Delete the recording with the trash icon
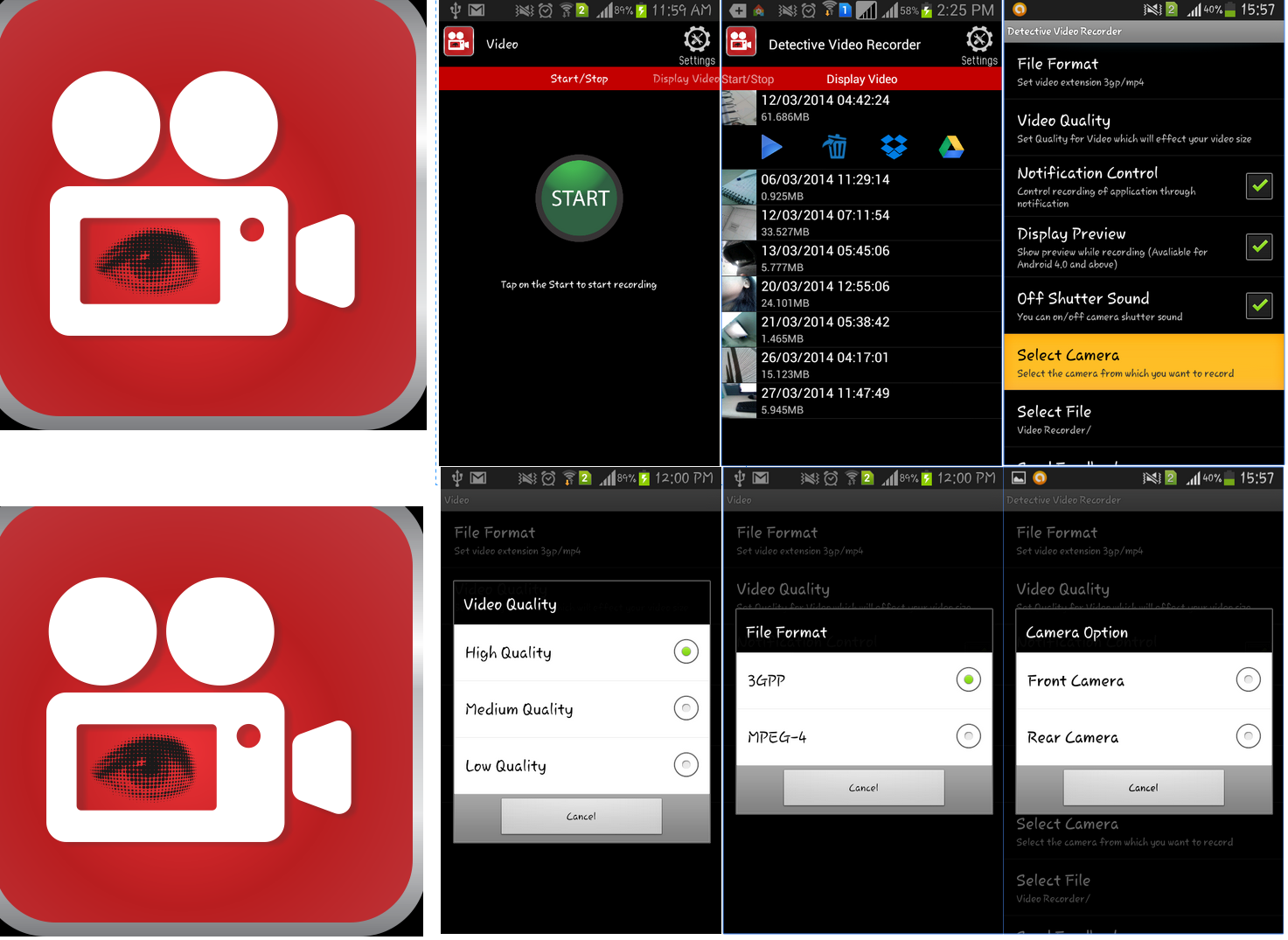Viewport: 1288px width, 940px height. 835,147
